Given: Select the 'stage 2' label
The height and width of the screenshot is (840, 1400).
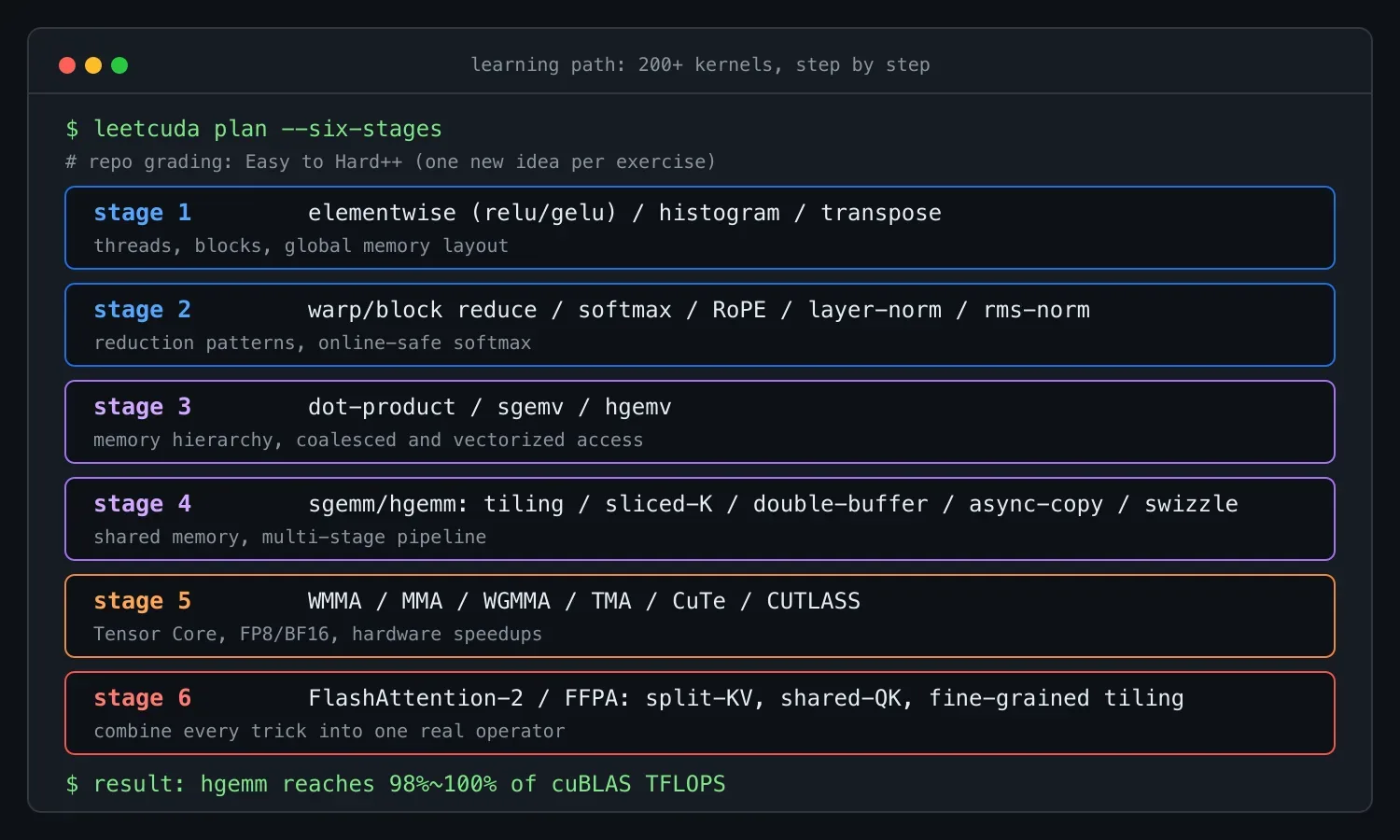Looking at the screenshot, I should pos(142,310).
